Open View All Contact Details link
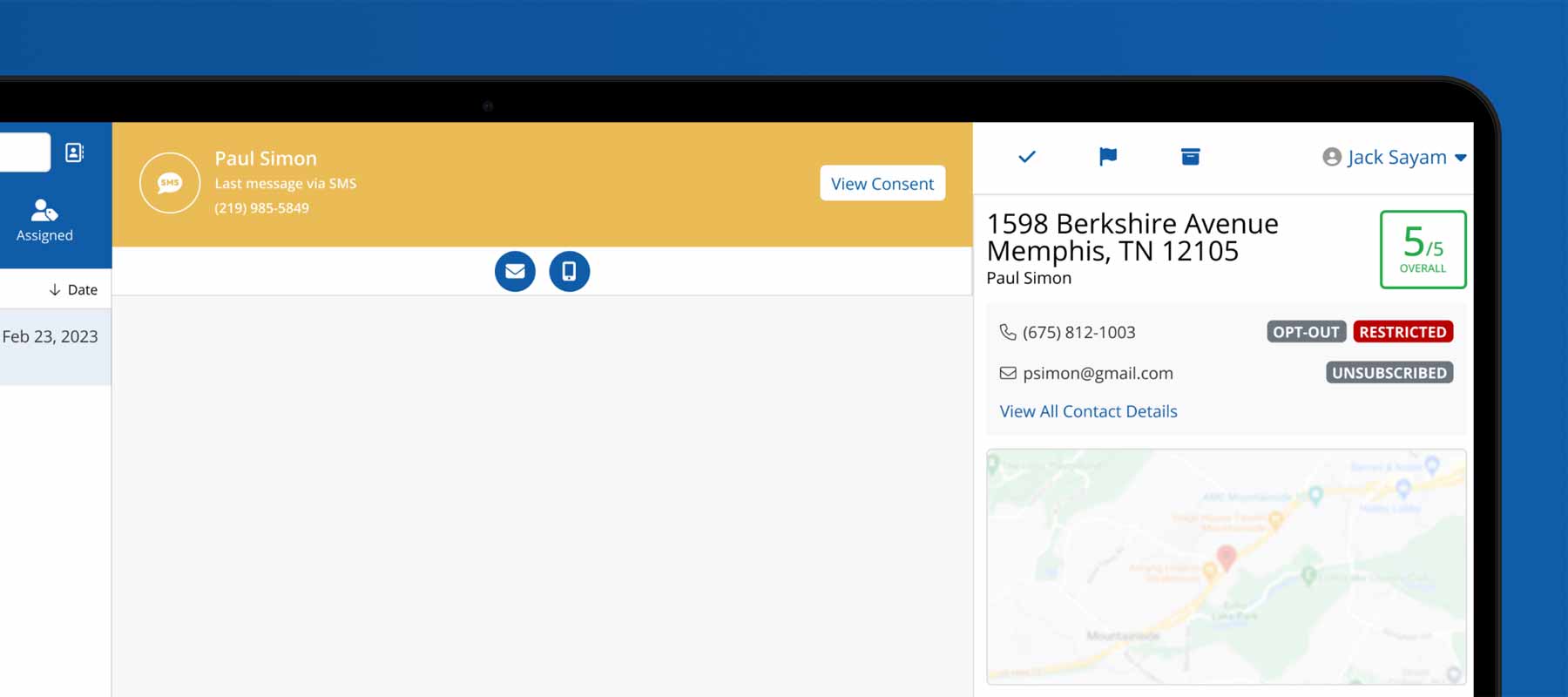 (x=1088, y=411)
